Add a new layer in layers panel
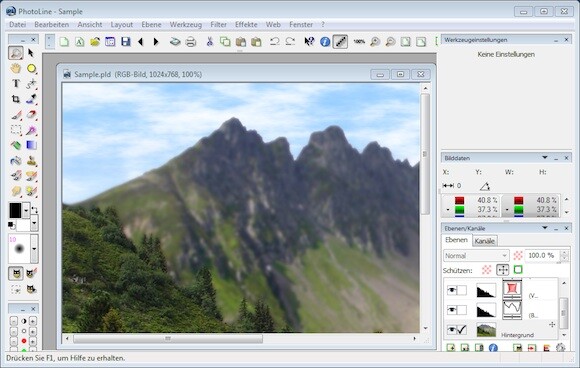Screen dimensions: 580x368 (x=451, y=347)
